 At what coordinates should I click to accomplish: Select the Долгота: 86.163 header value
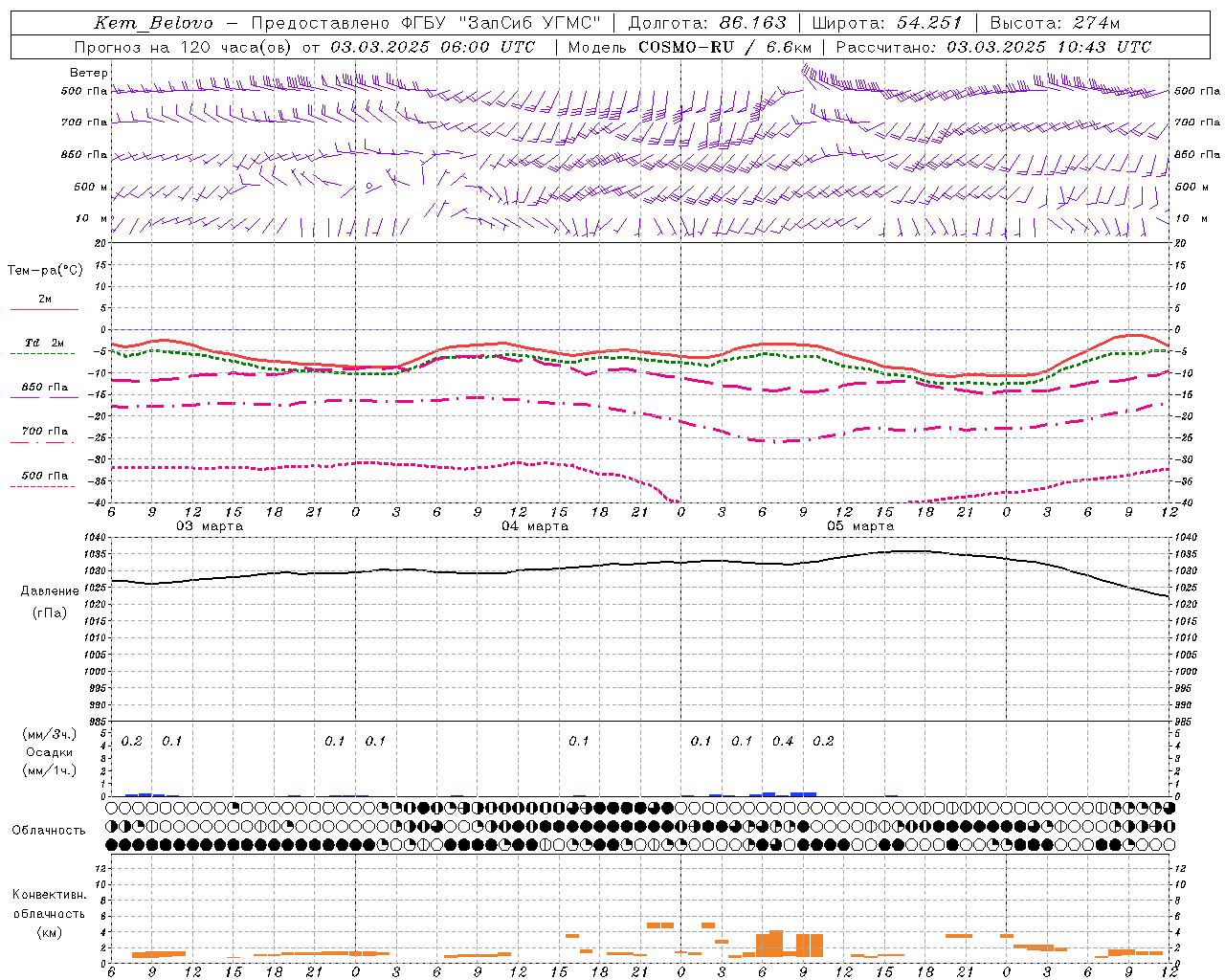tap(707, 23)
